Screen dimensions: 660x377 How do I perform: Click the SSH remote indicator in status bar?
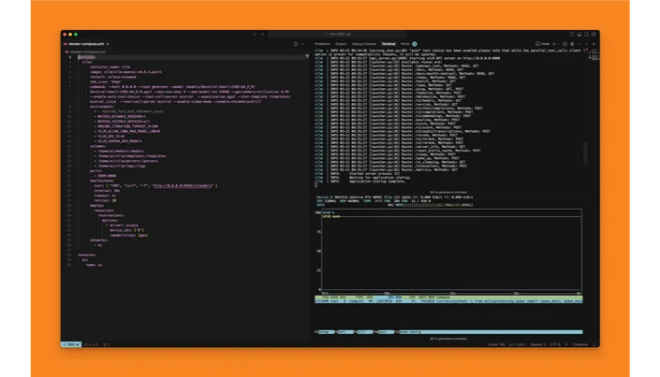pyautogui.click(x=72, y=344)
